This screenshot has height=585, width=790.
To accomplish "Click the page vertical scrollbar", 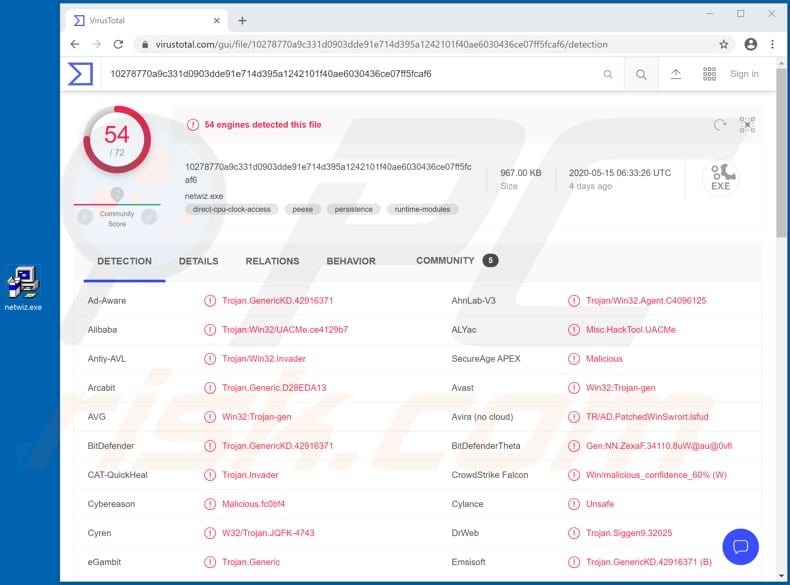I will pyautogui.click(x=781, y=154).
